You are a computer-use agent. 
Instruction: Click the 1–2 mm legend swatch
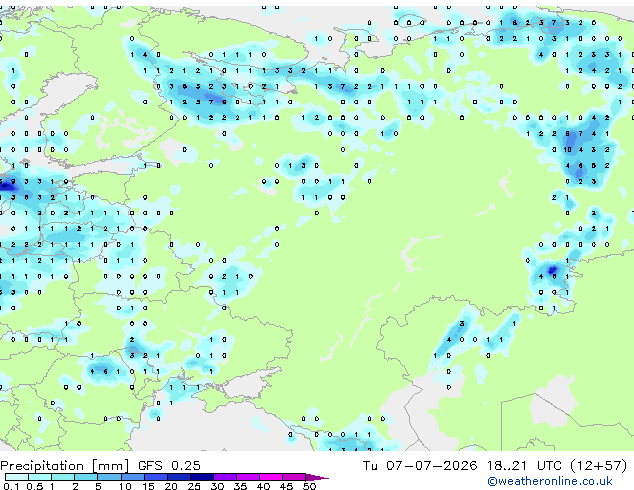click(63, 477)
